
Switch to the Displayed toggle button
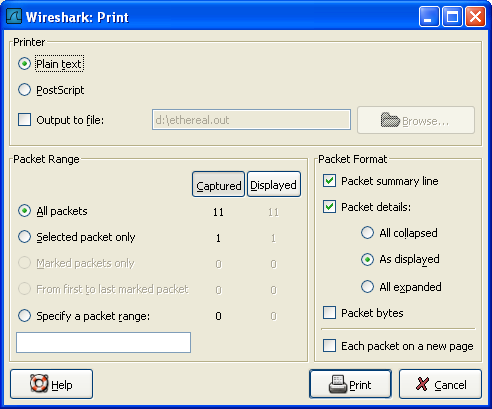pyautogui.click(x=274, y=184)
